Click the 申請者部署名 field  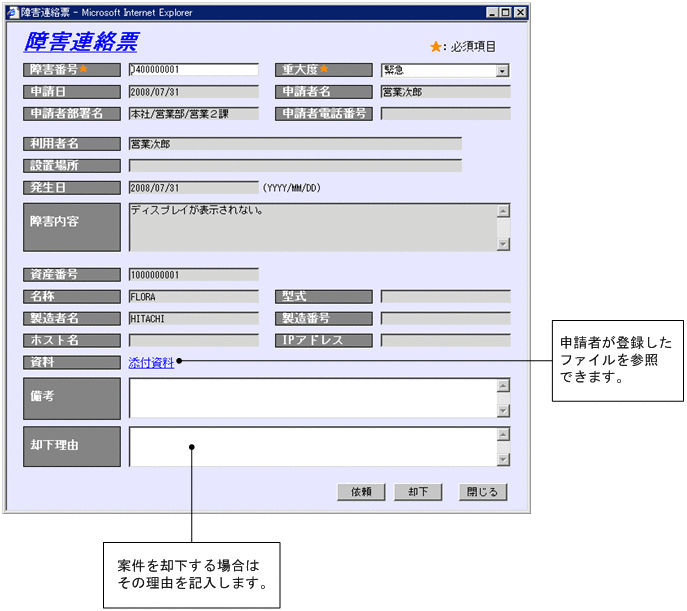tap(194, 114)
